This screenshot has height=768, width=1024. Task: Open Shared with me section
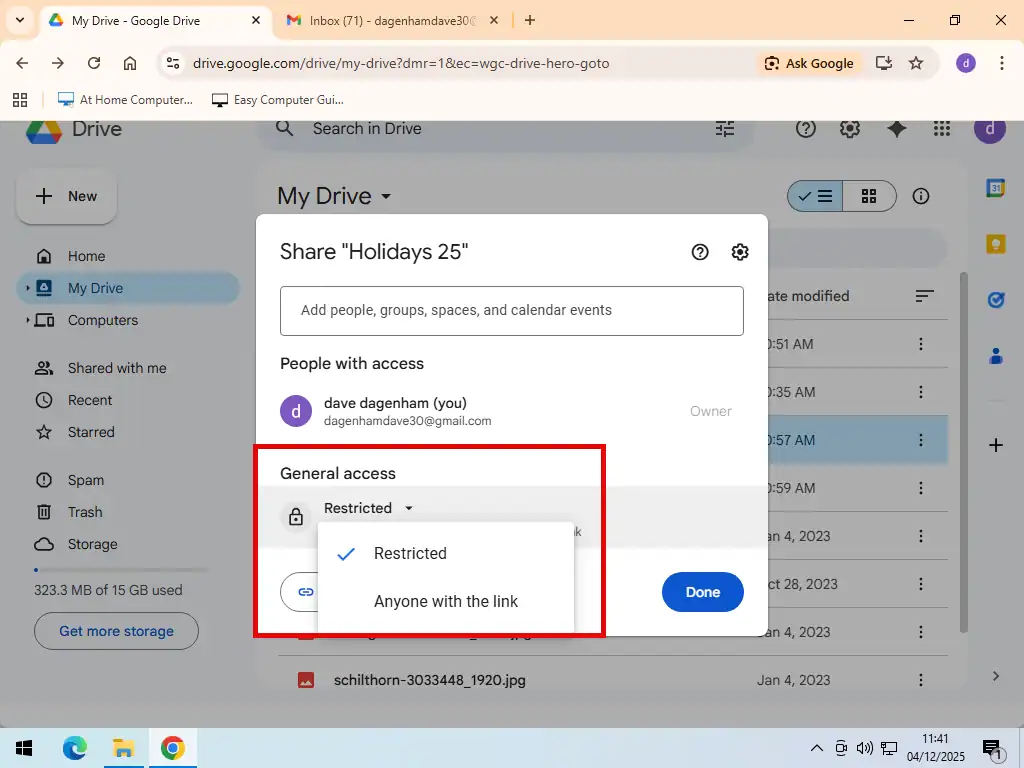pos(117,368)
